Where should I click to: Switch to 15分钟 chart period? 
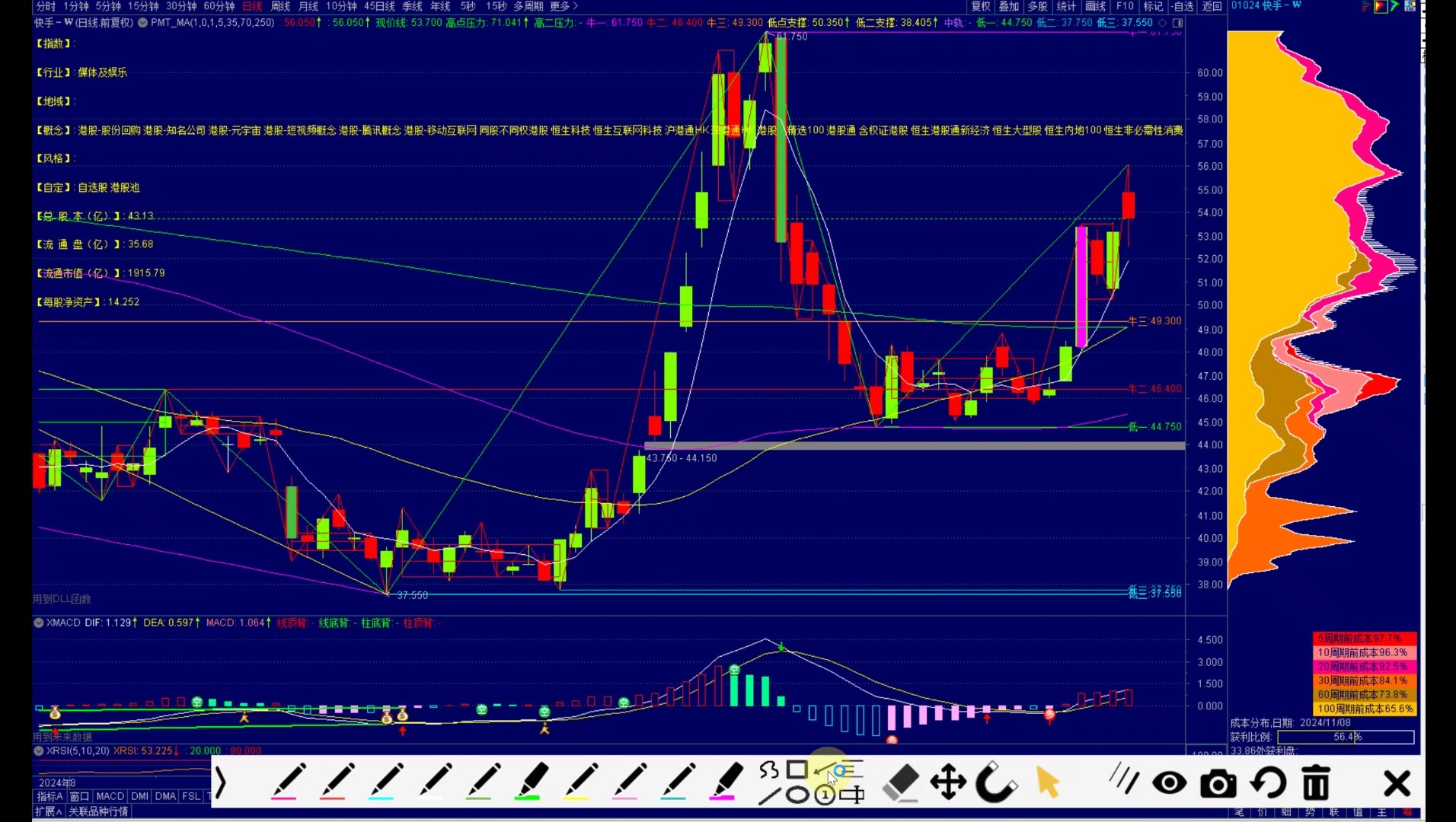pyautogui.click(x=143, y=6)
